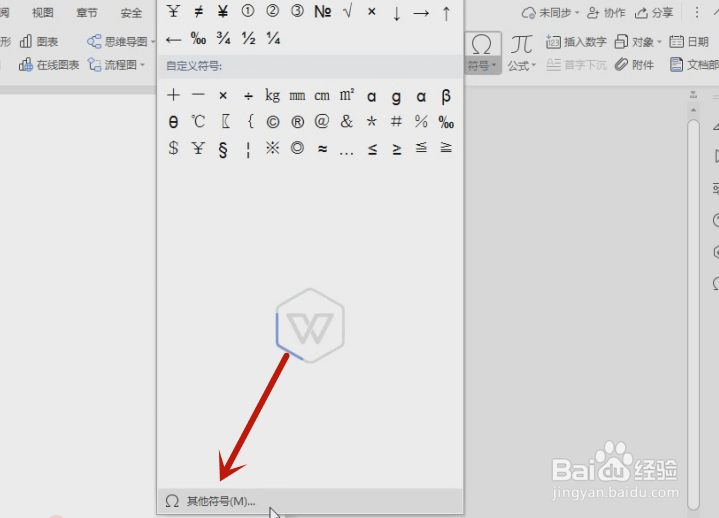Insert the division sign ÷
Image resolution: width=719 pixels, height=518 pixels.
tap(248, 96)
